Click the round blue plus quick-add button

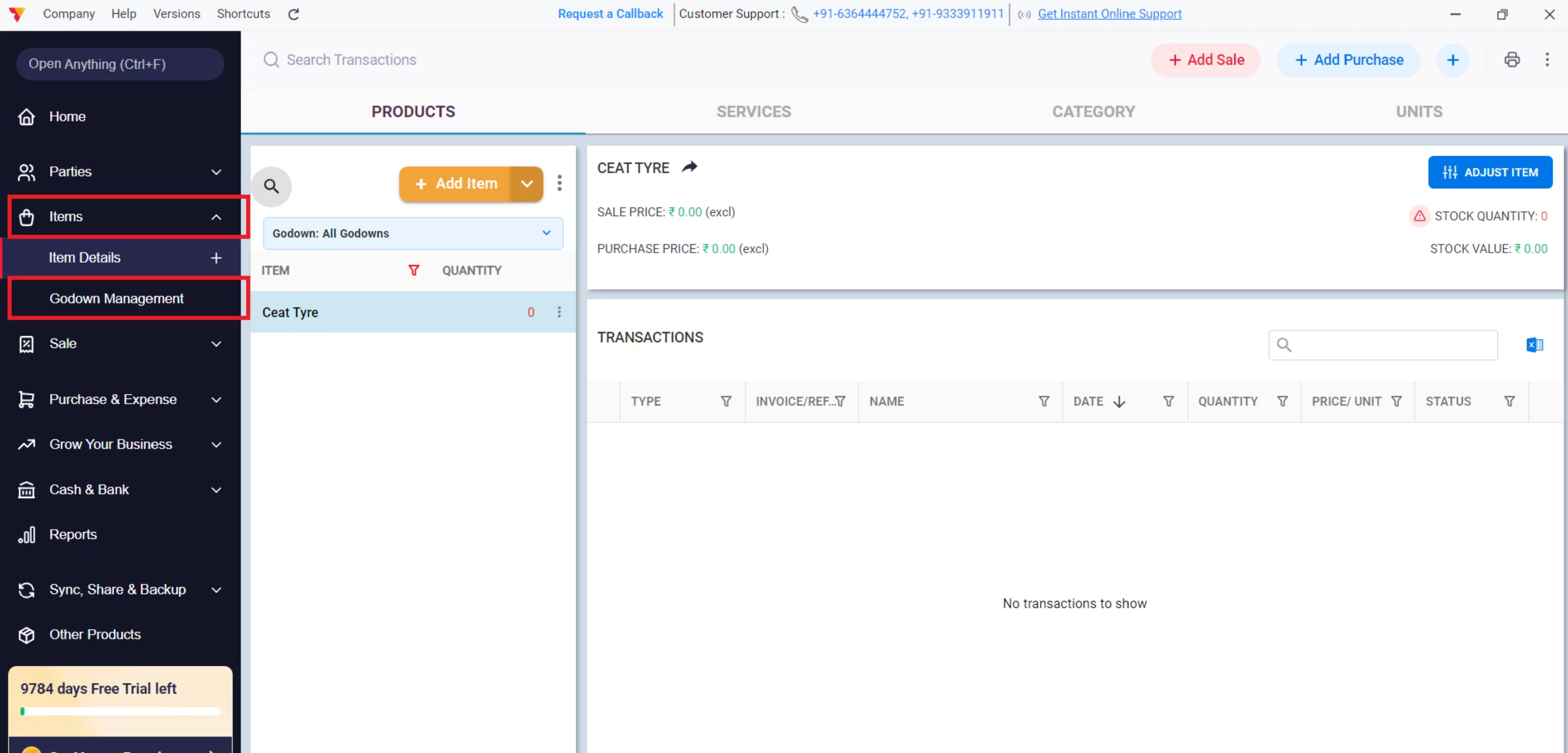pos(1452,60)
